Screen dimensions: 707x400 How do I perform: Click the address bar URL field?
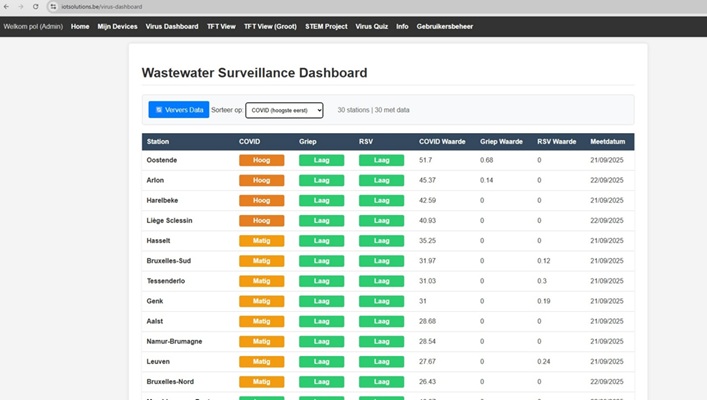(102, 7)
